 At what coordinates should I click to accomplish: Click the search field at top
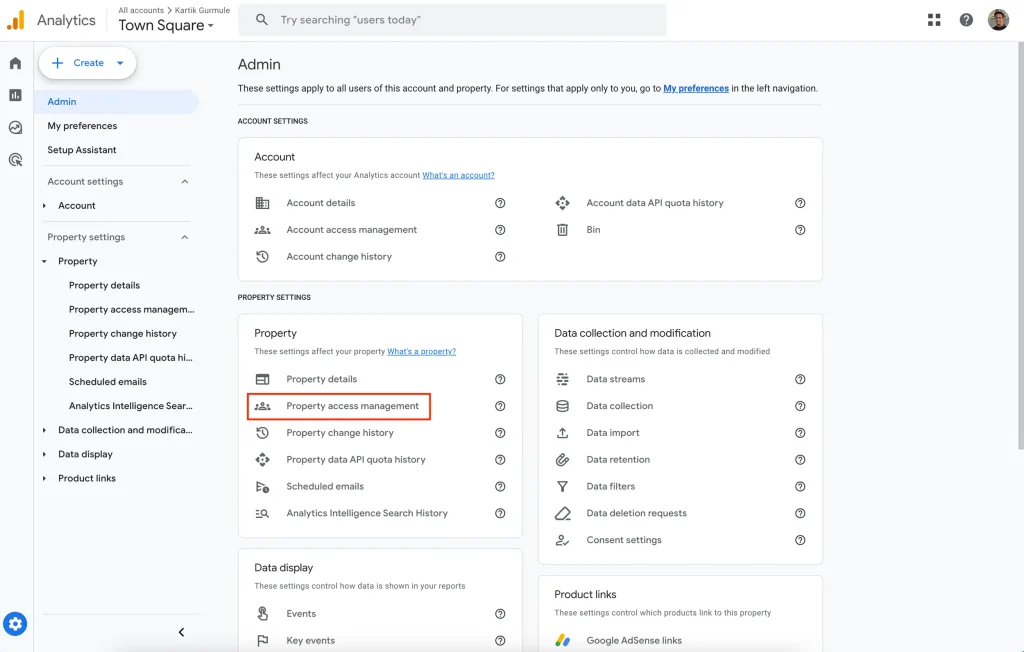click(452, 20)
